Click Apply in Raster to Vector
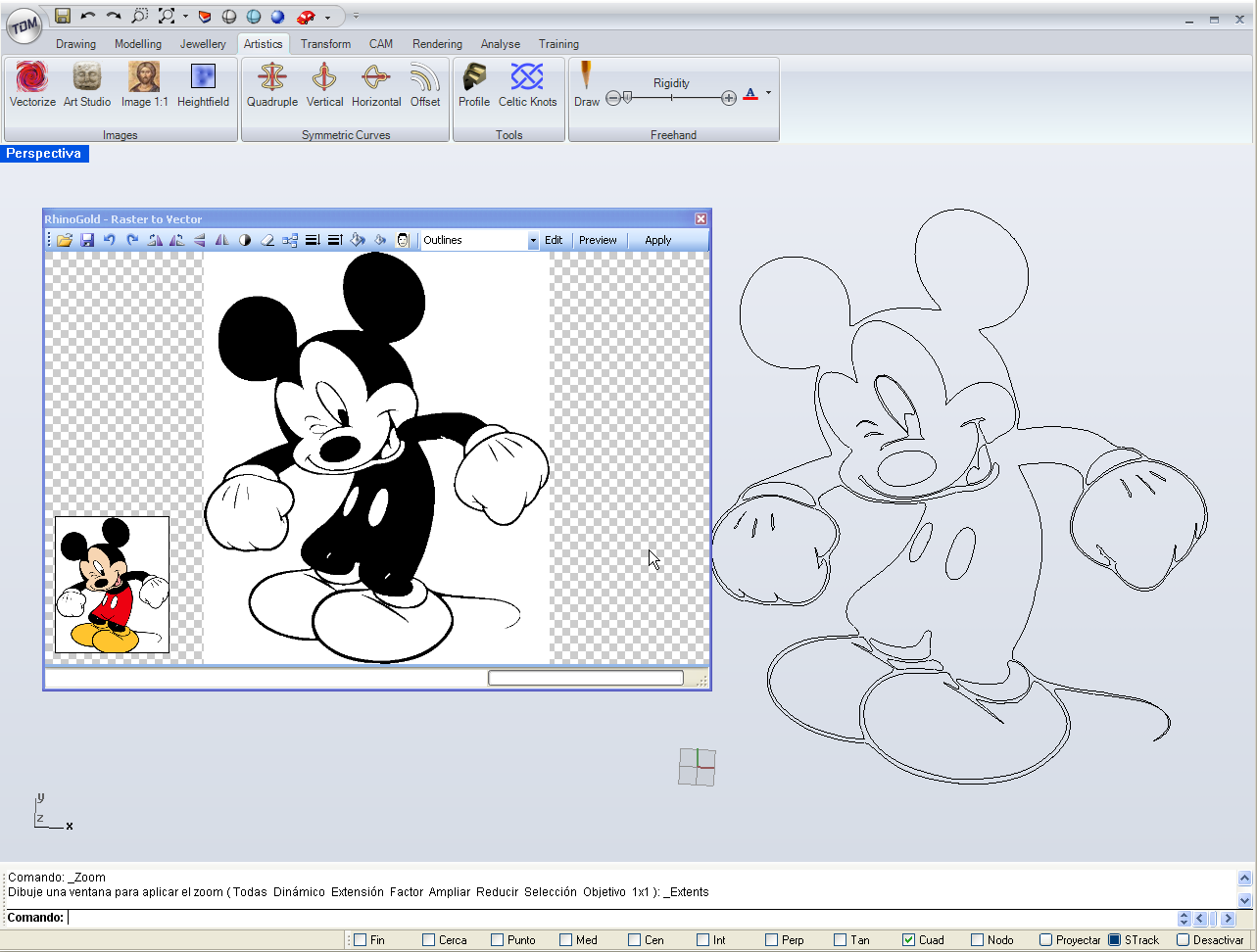Screen dimensions: 1257x952 pyautogui.click(x=658, y=240)
